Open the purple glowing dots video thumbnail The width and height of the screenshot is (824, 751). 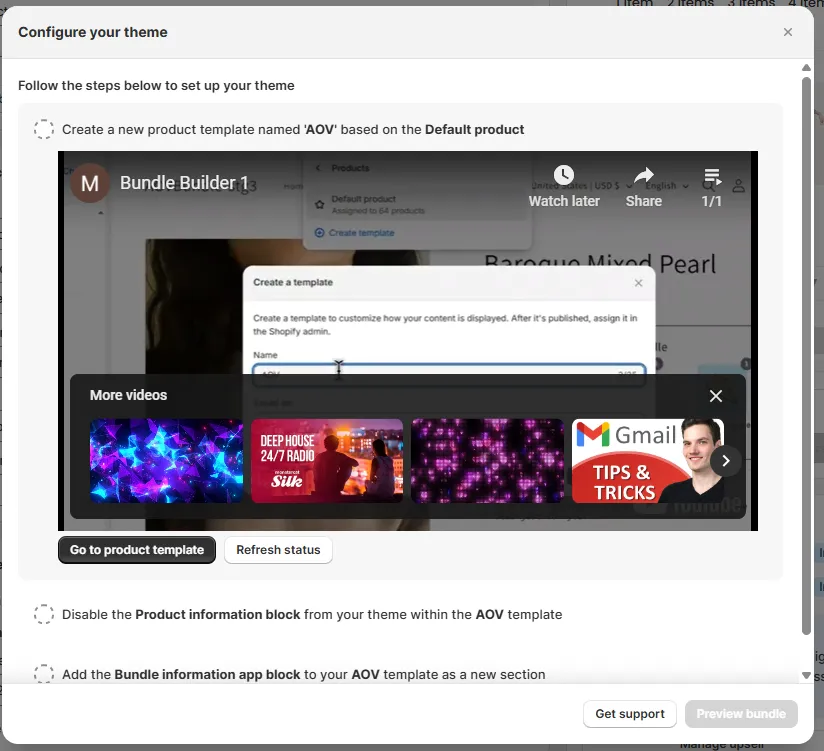488,461
